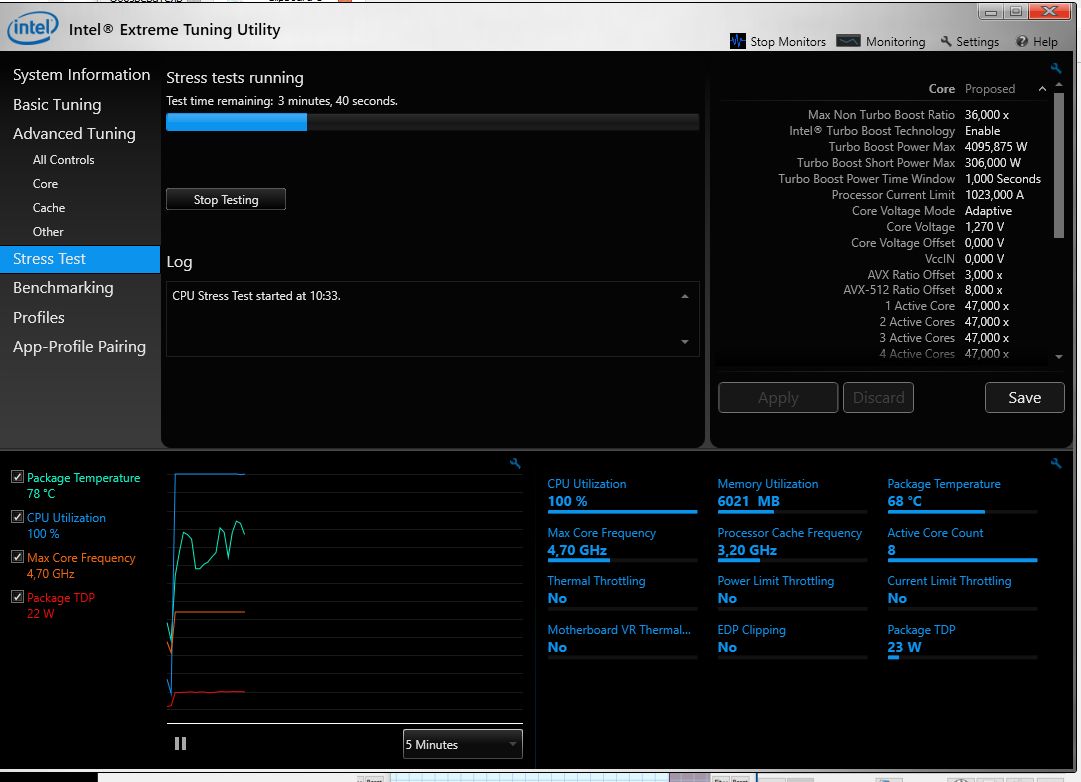Click the Monitoring graph icon
This screenshot has height=782, width=1081.
pyautogui.click(x=848, y=41)
